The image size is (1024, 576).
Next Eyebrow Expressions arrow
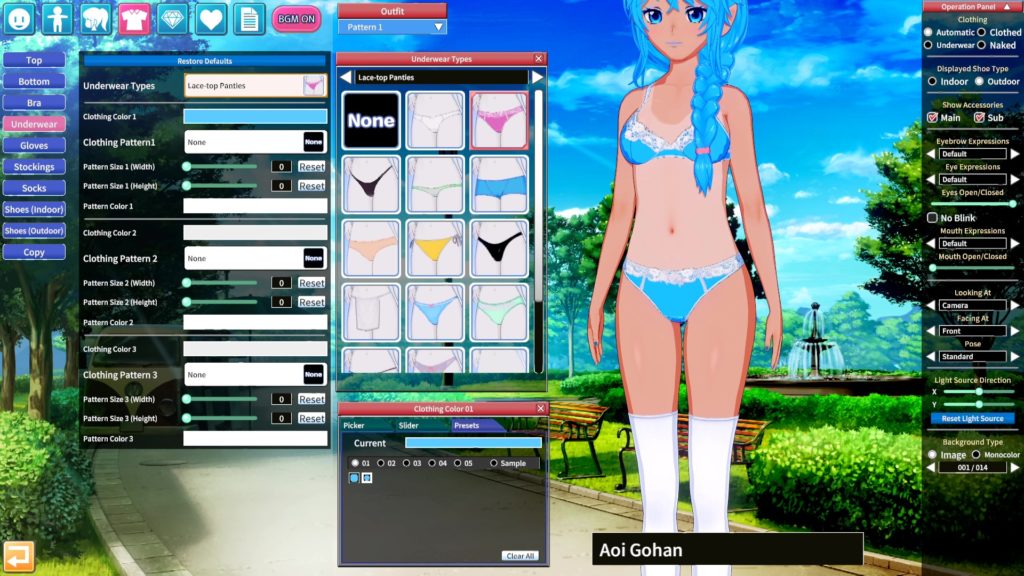(x=1015, y=154)
